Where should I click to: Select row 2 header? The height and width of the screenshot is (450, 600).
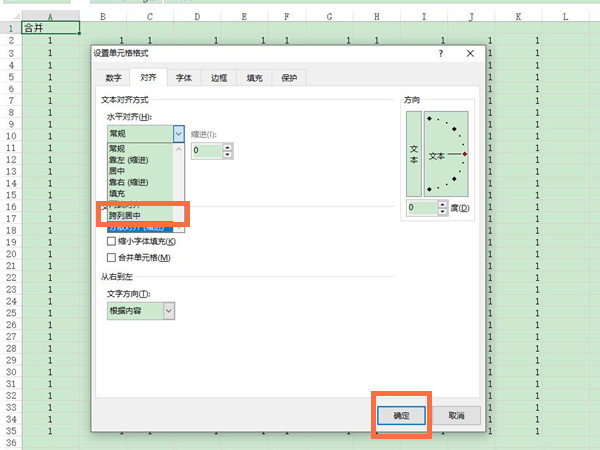click(11, 41)
